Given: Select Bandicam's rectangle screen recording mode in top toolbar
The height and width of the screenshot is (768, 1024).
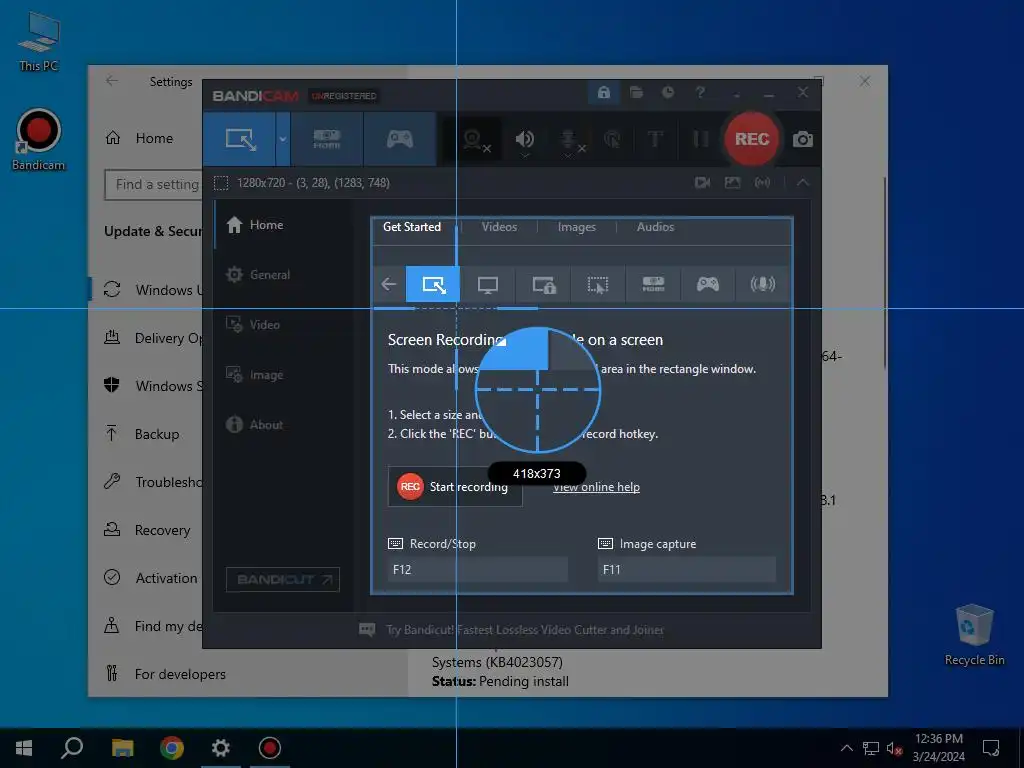Looking at the screenshot, I should pos(240,139).
